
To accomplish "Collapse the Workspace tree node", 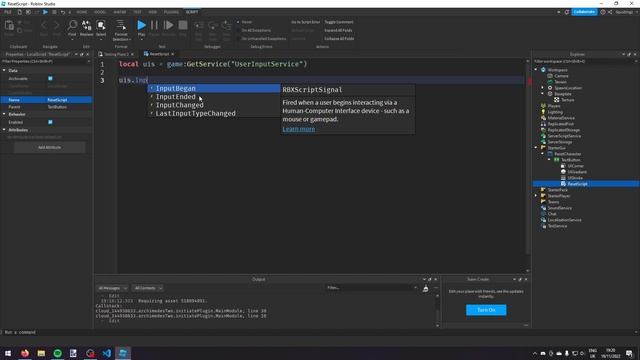I will click(x=536, y=70).
